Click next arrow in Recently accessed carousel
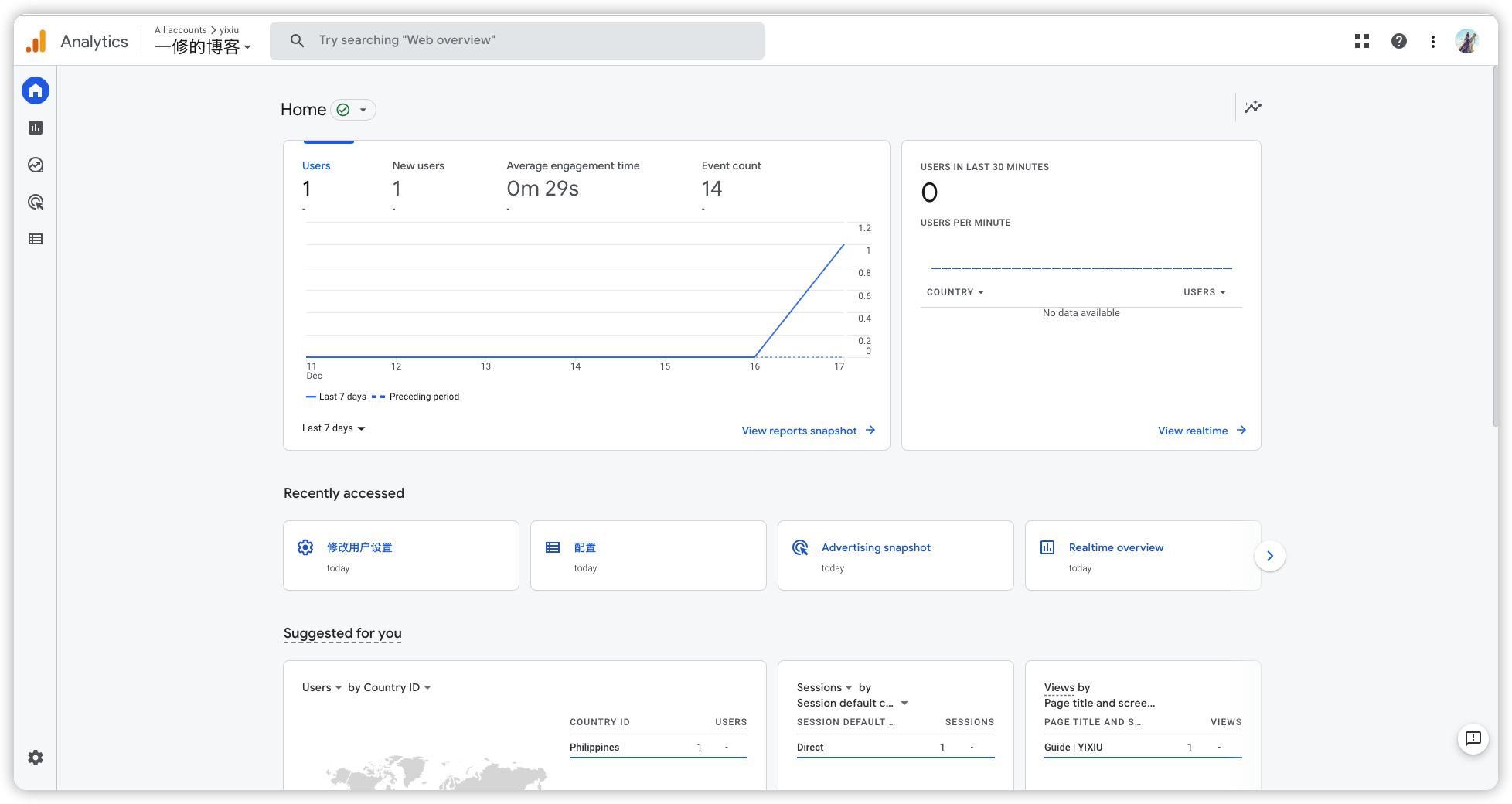1512x804 pixels. pyautogui.click(x=1270, y=556)
